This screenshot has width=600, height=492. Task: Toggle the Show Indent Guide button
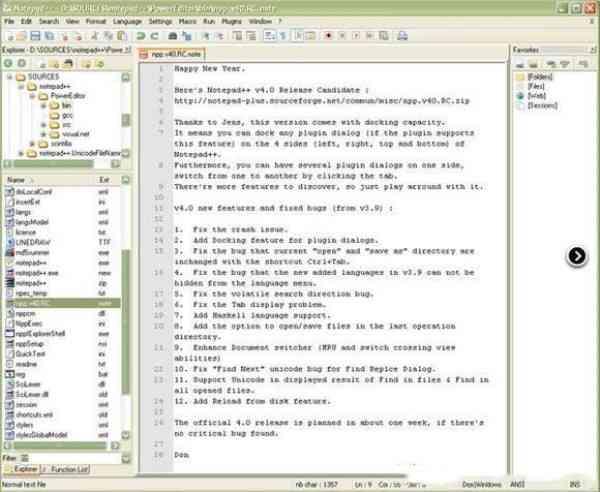point(298,36)
